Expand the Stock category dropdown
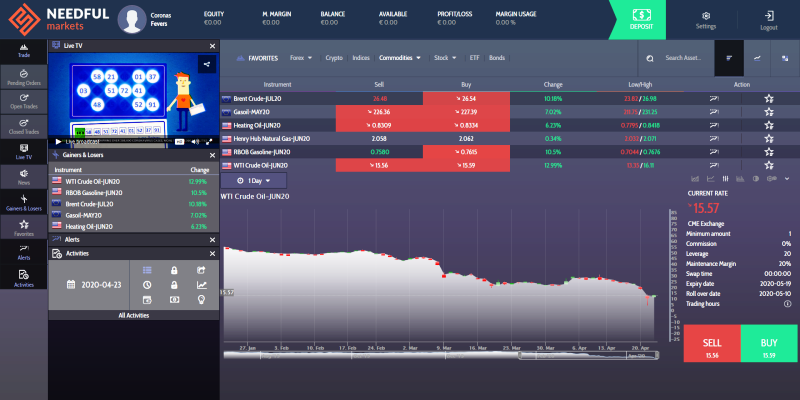This screenshot has height=400, width=800. click(x=445, y=58)
